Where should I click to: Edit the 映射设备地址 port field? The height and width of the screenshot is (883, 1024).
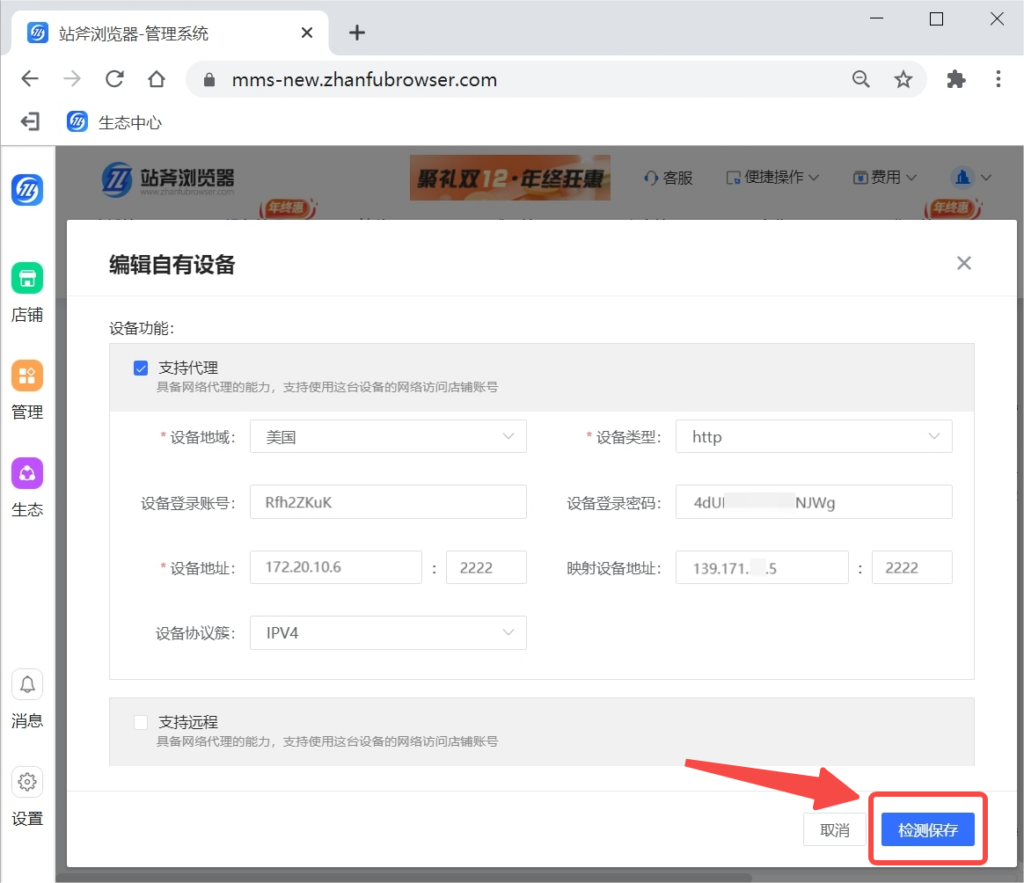pyautogui.click(x=912, y=567)
